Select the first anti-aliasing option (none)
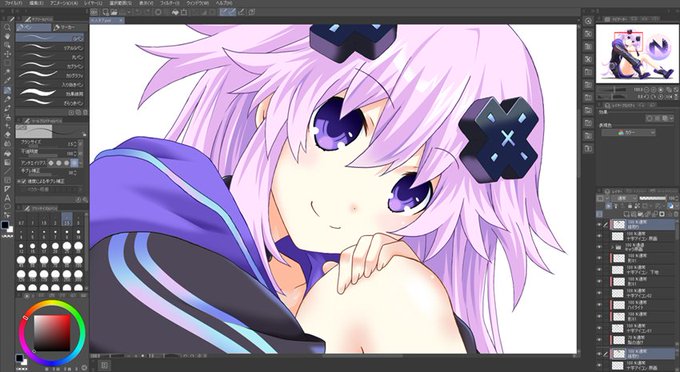The image size is (680, 372). pyautogui.click(x=51, y=163)
